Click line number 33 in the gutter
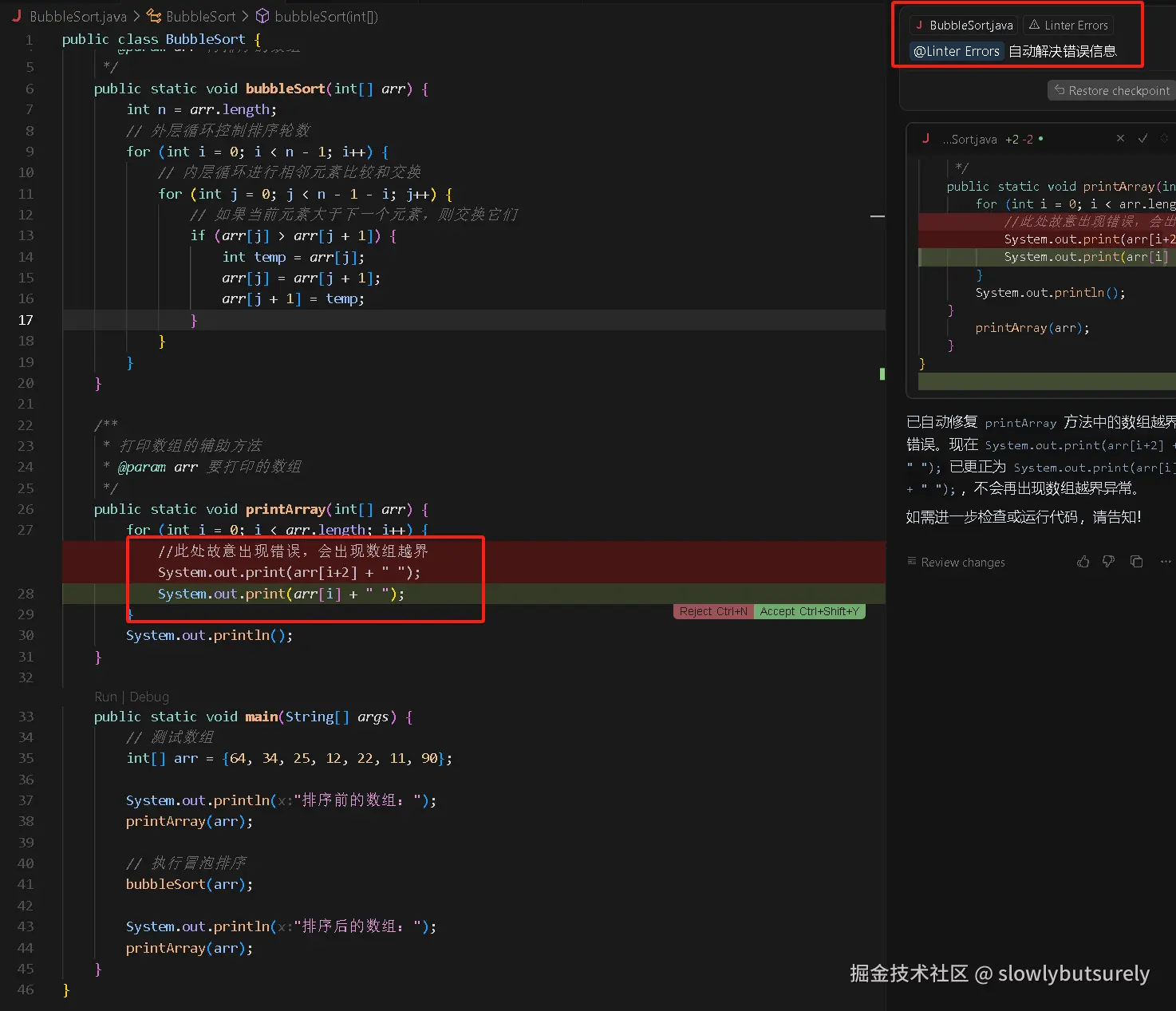Image resolution: width=1176 pixels, height=1011 pixels. [26, 717]
